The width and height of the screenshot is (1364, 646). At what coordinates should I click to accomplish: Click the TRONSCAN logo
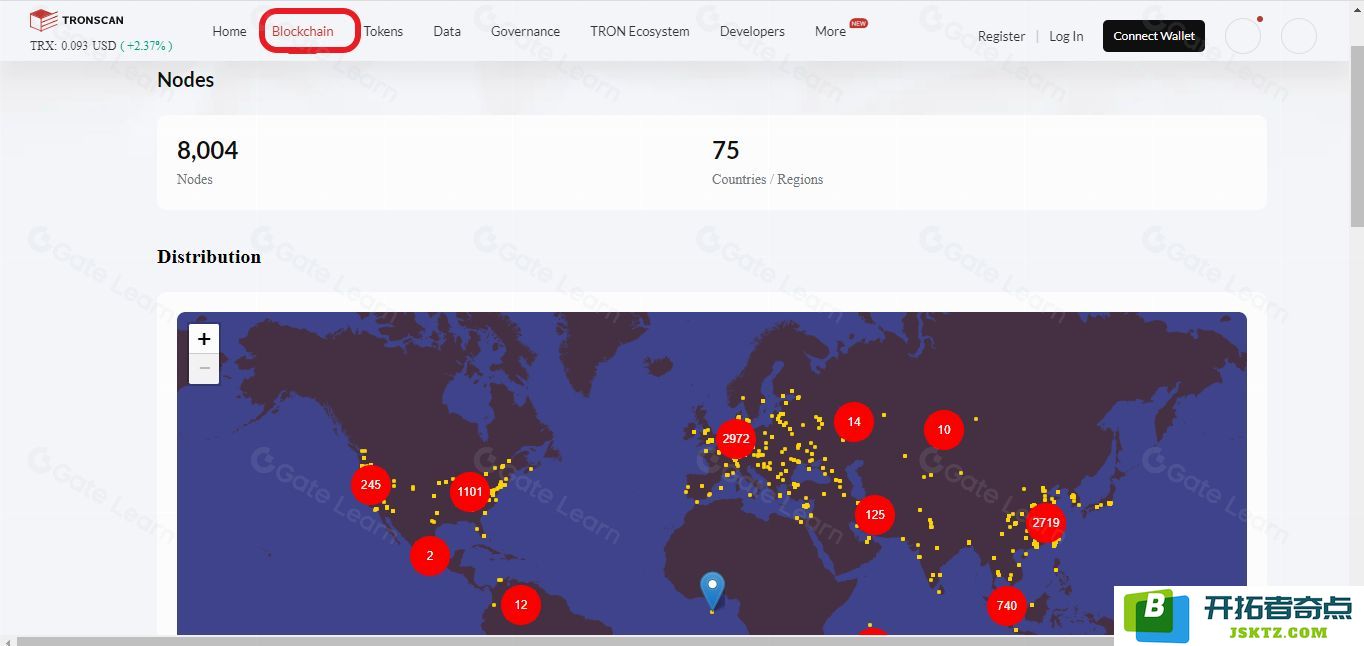tap(76, 19)
